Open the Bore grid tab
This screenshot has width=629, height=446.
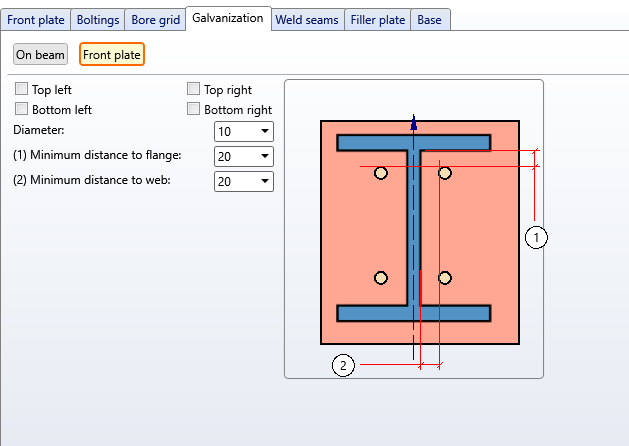(155, 19)
